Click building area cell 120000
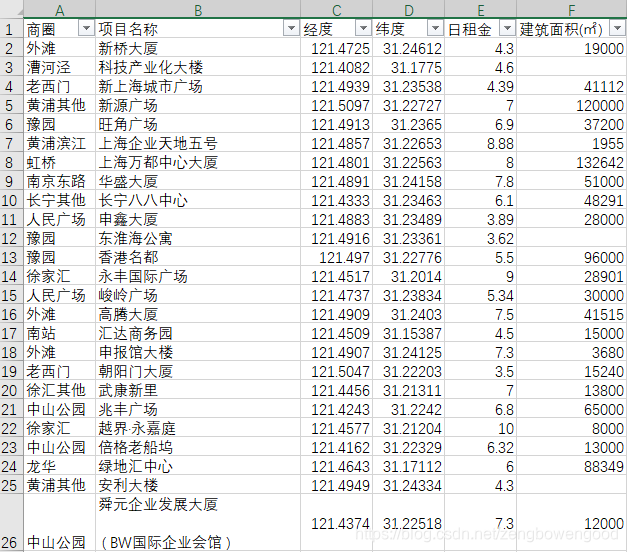627x552 pixels. (x=571, y=105)
